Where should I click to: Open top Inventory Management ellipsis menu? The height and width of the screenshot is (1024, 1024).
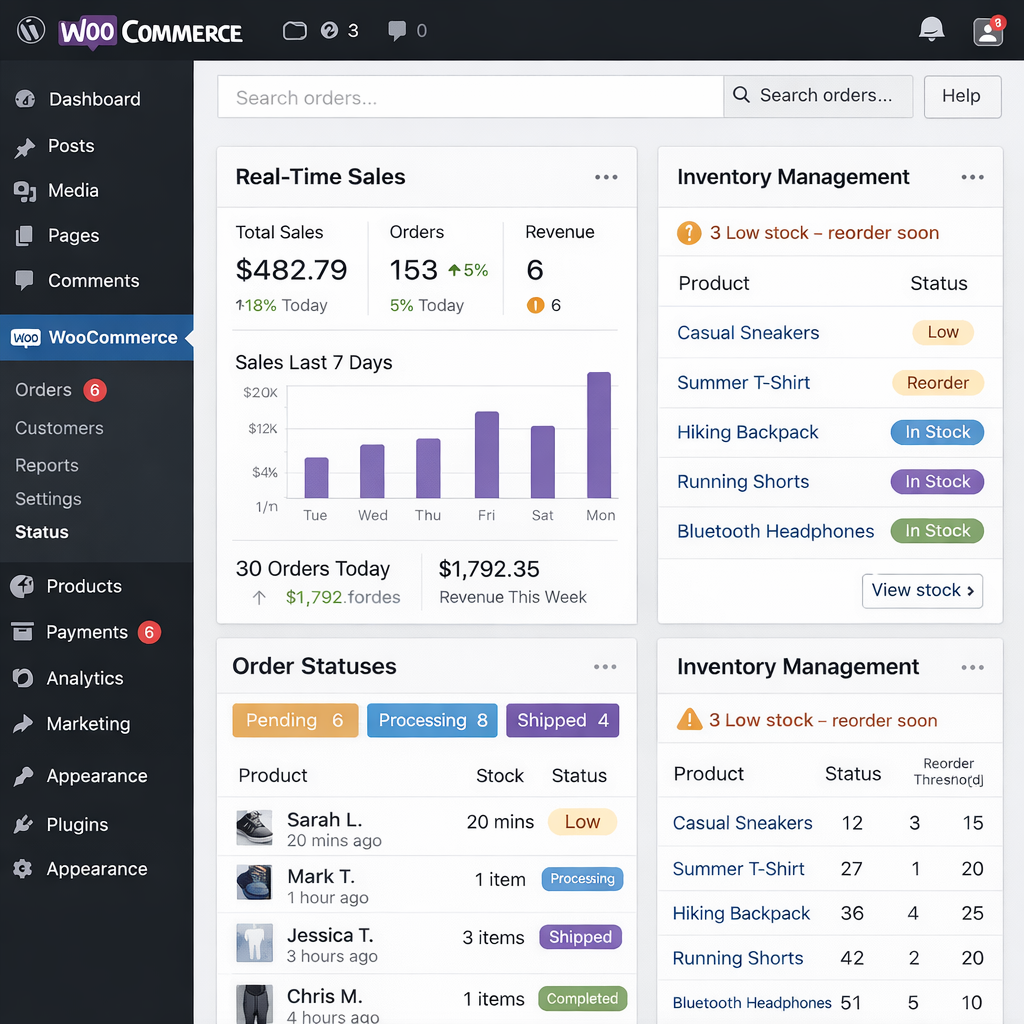972,177
